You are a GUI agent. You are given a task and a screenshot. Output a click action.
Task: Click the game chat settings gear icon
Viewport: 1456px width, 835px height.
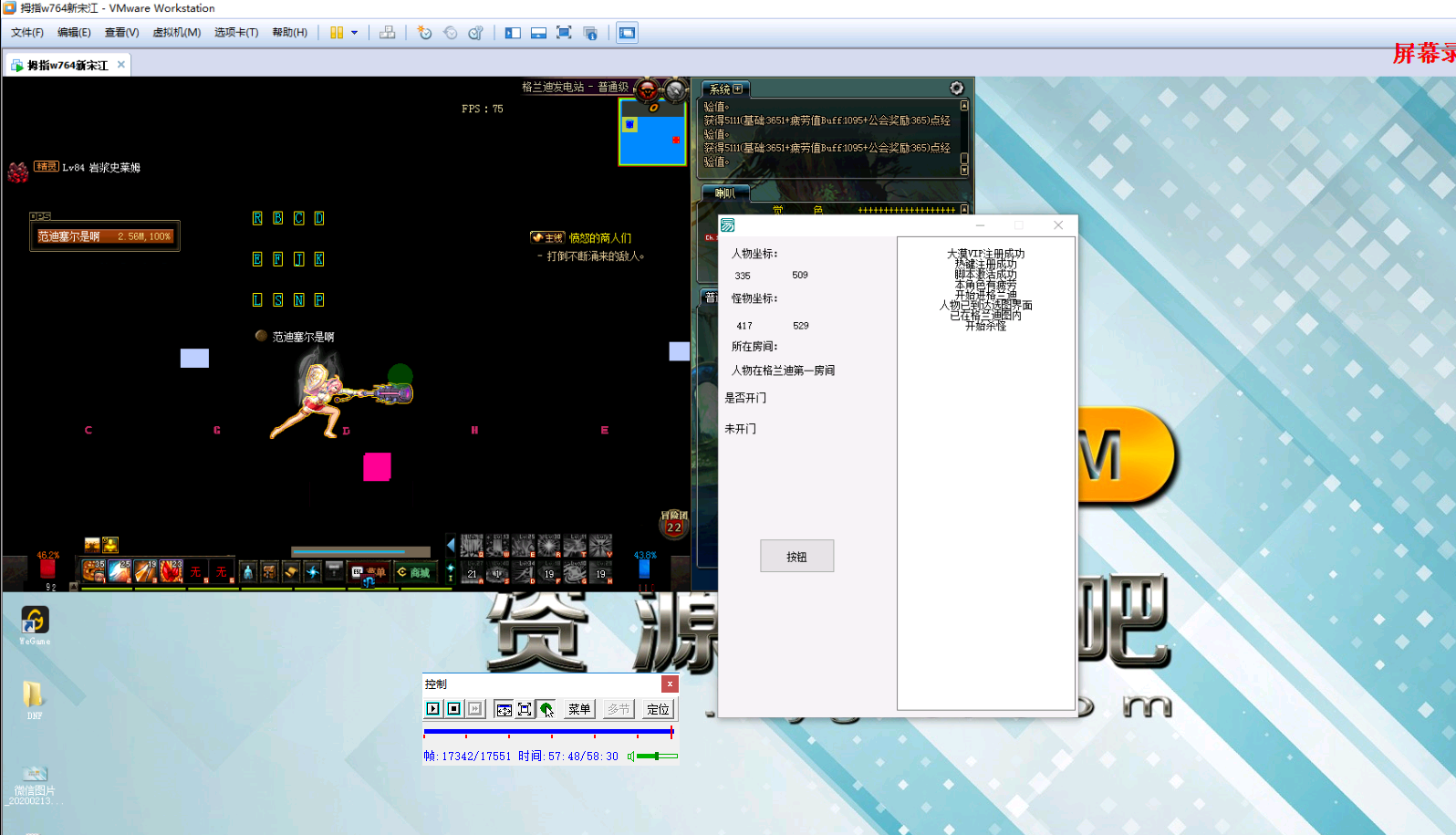[956, 89]
